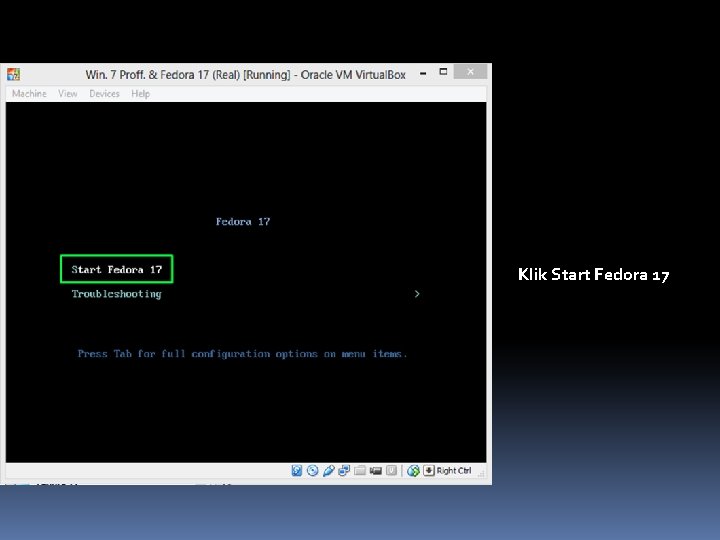Click the network adapters status icon
This screenshot has height=540, width=720.
(344, 470)
